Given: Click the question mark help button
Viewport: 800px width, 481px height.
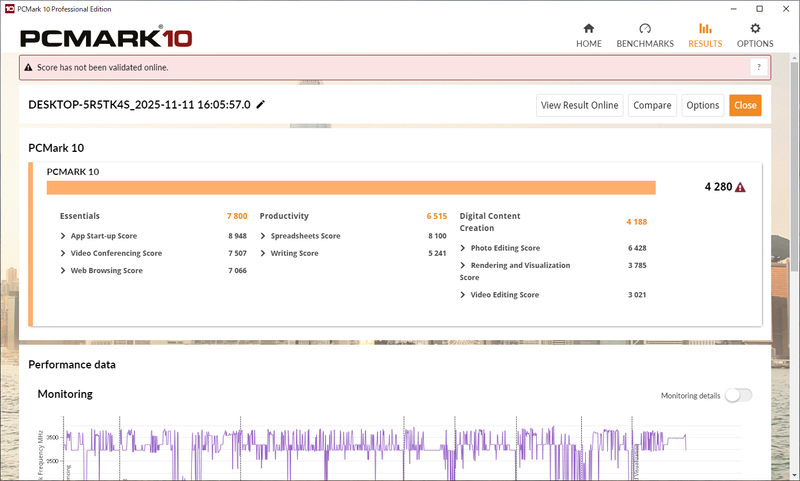Looking at the screenshot, I should tap(759, 67).
